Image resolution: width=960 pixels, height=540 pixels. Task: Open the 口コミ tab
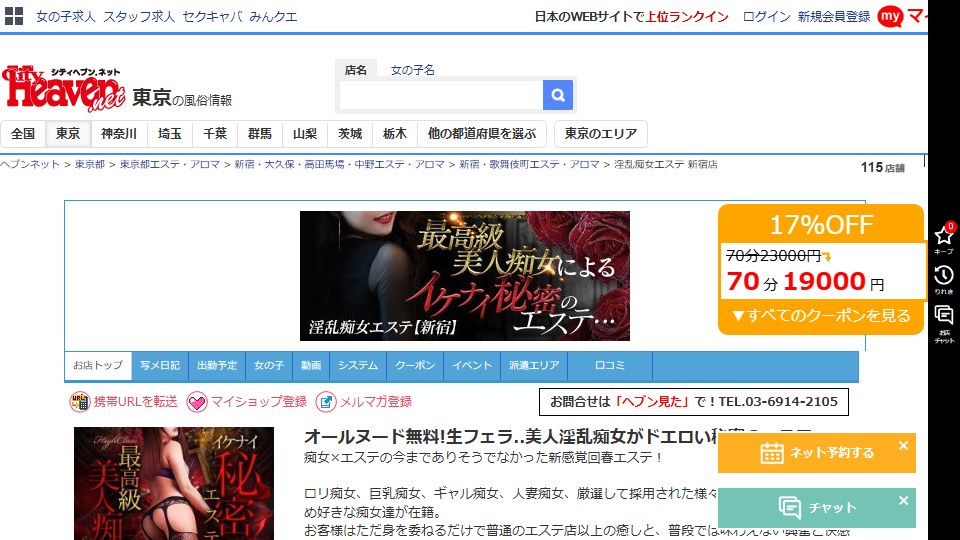[610, 366]
